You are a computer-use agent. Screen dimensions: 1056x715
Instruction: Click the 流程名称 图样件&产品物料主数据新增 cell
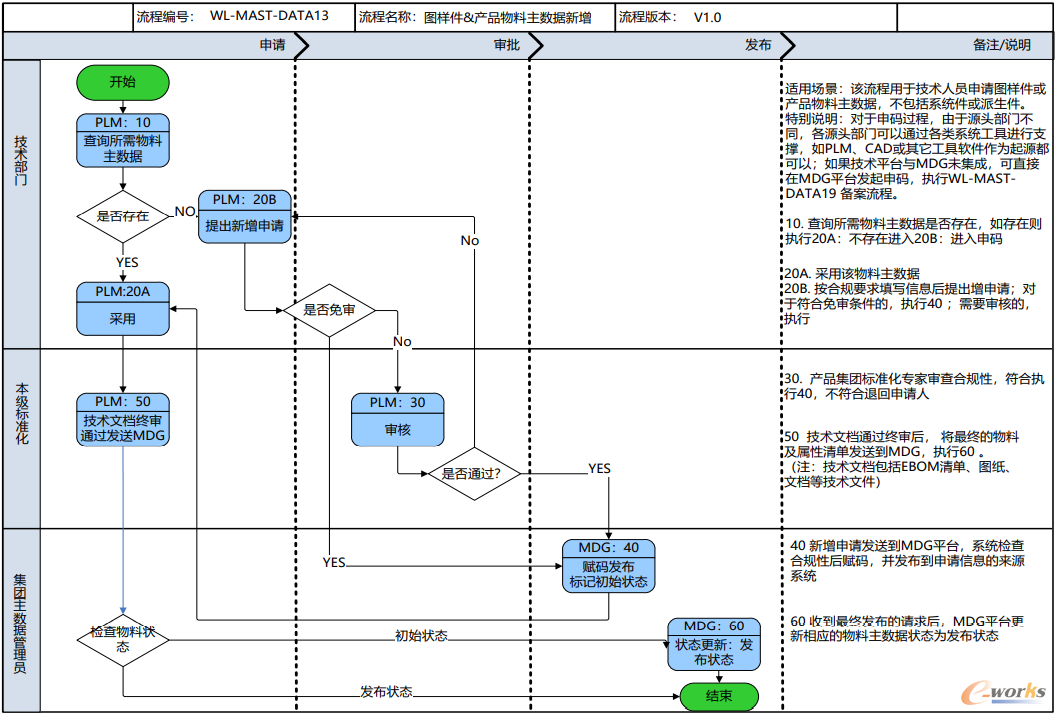(485, 18)
